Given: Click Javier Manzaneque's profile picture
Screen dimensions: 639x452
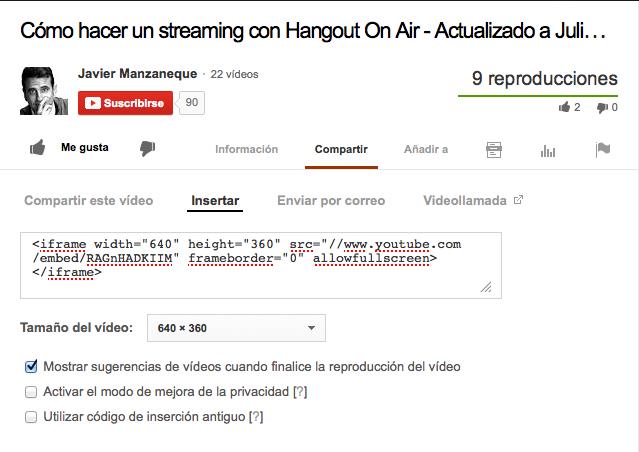Looking at the screenshot, I should (44, 91).
